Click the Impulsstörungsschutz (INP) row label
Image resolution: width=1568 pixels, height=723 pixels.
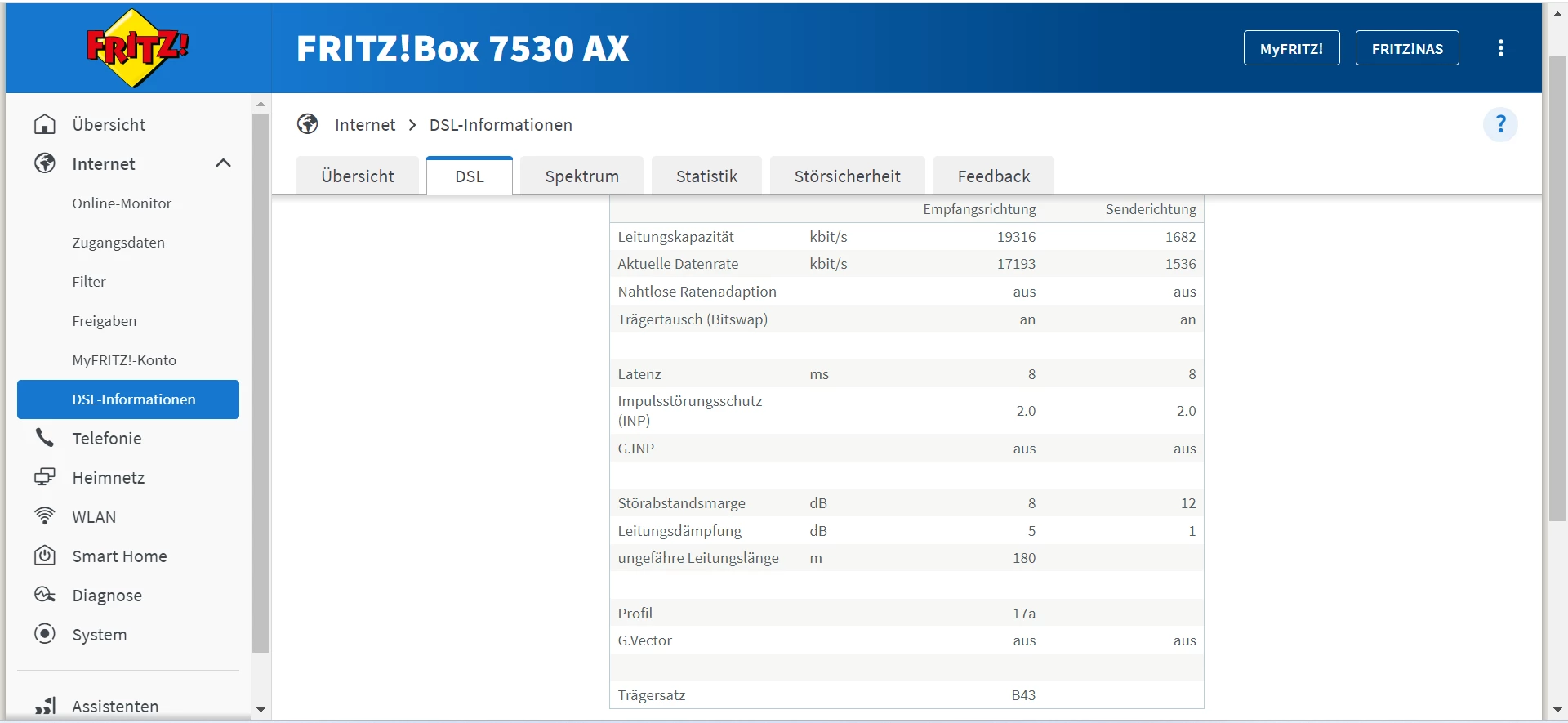(689, 411)
